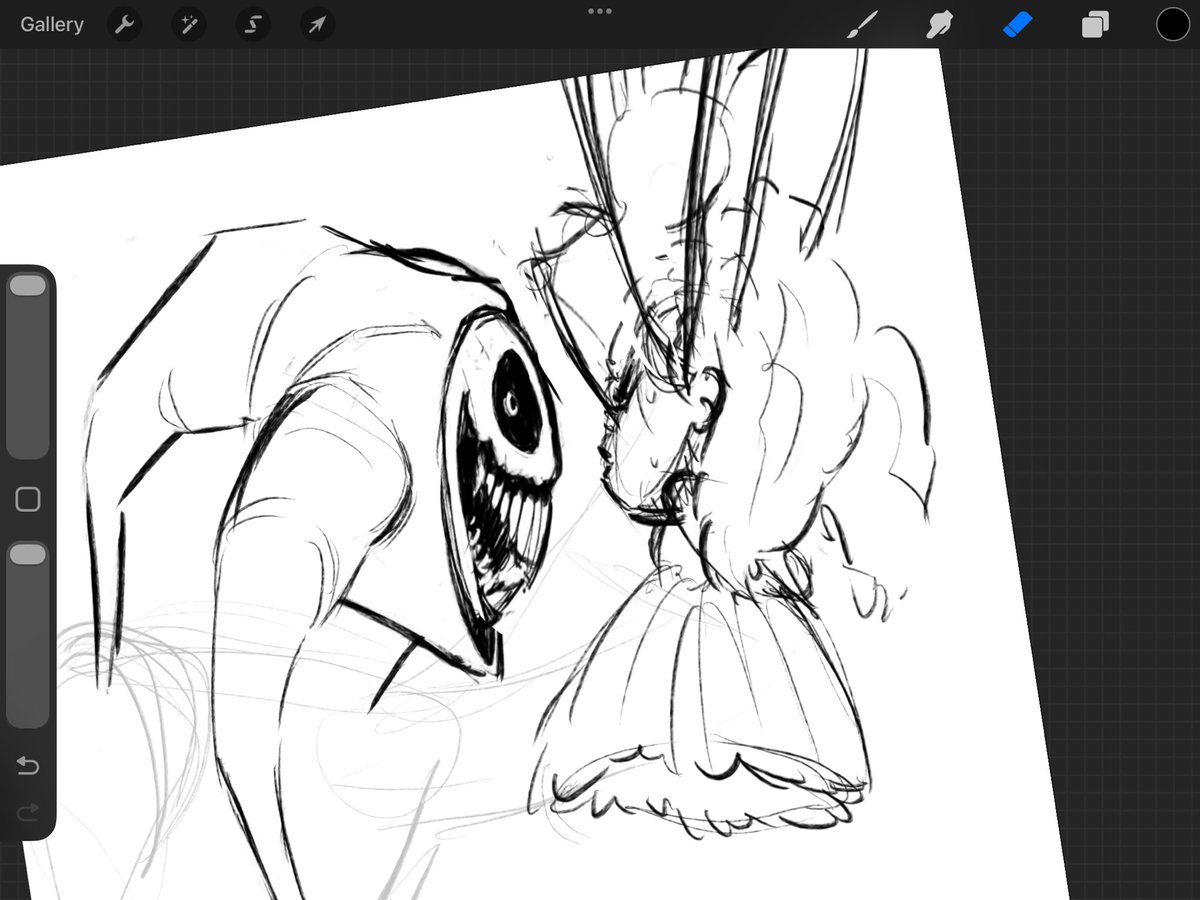Tap the three-dot multitasking indicator
This screenshot has width=1200, height=900.
(600, 11)
